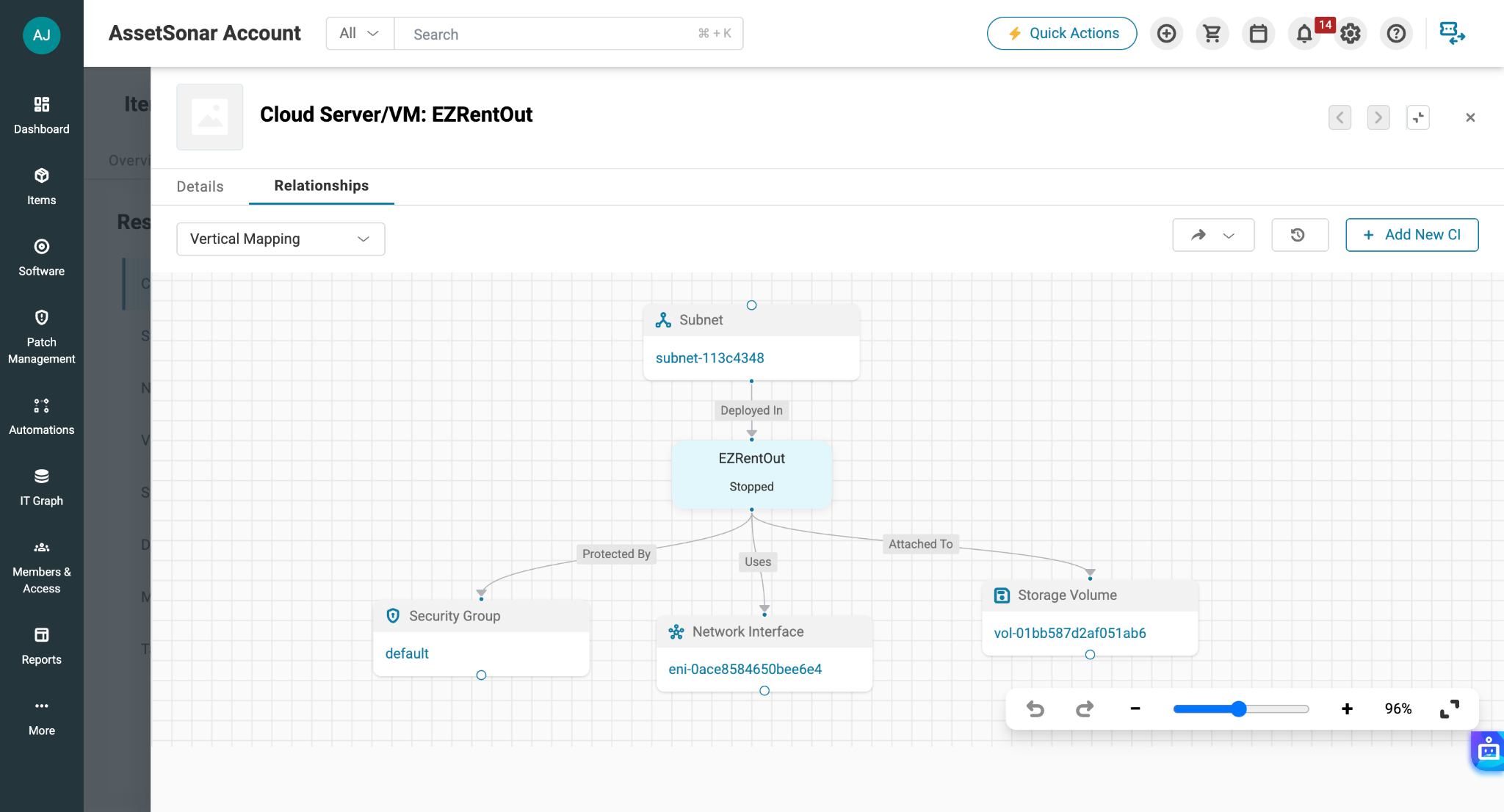Open Members & Access
Image resolution: width=1504 pixels, height=812 pixels.
42,567
